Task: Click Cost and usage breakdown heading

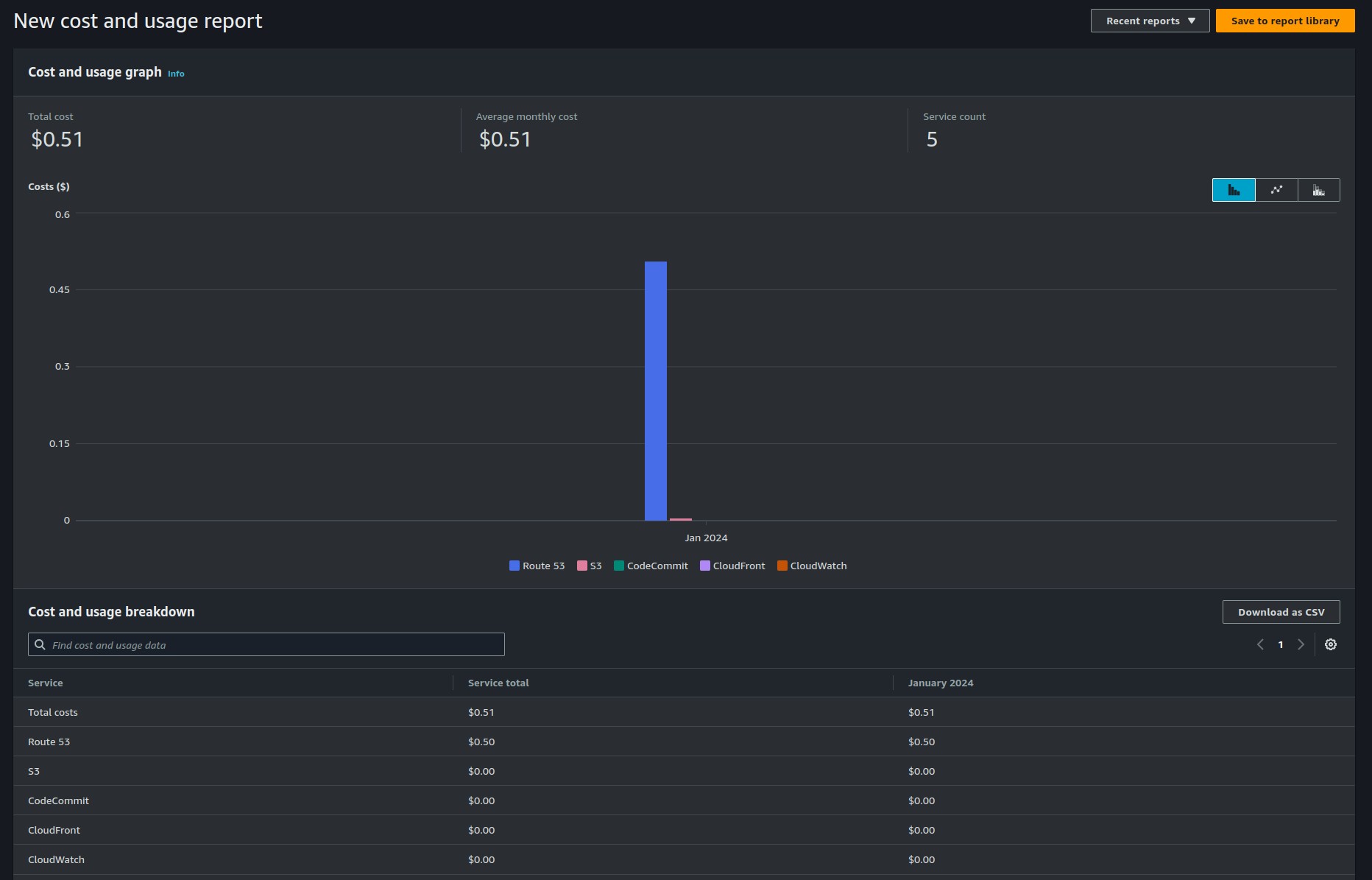Action: tap(111, 612)
